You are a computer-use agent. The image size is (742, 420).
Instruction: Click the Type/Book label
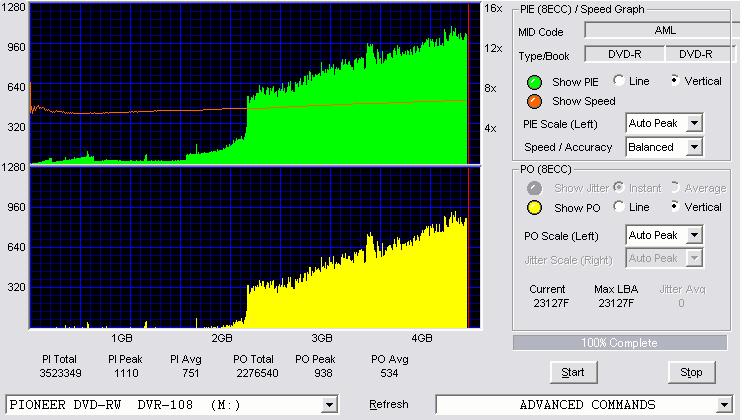click(544, 56)
